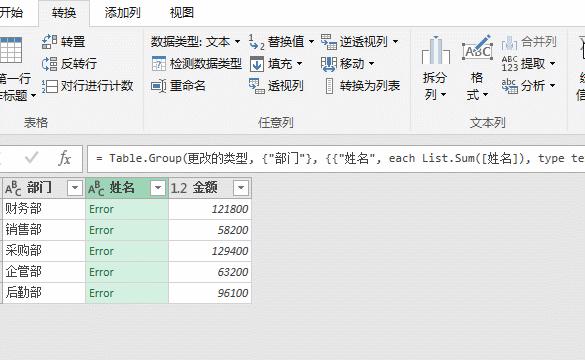
Task: Select the 销售部 cell
Action: tap(44, 230)
